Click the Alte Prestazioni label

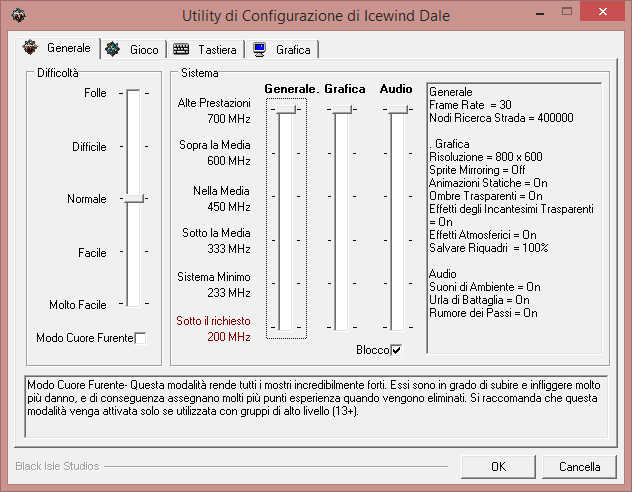point(214,103)
